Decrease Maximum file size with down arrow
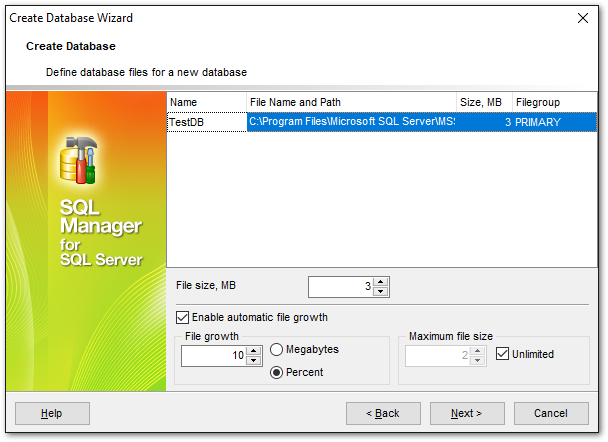The image size is (608, 442). 478,361
